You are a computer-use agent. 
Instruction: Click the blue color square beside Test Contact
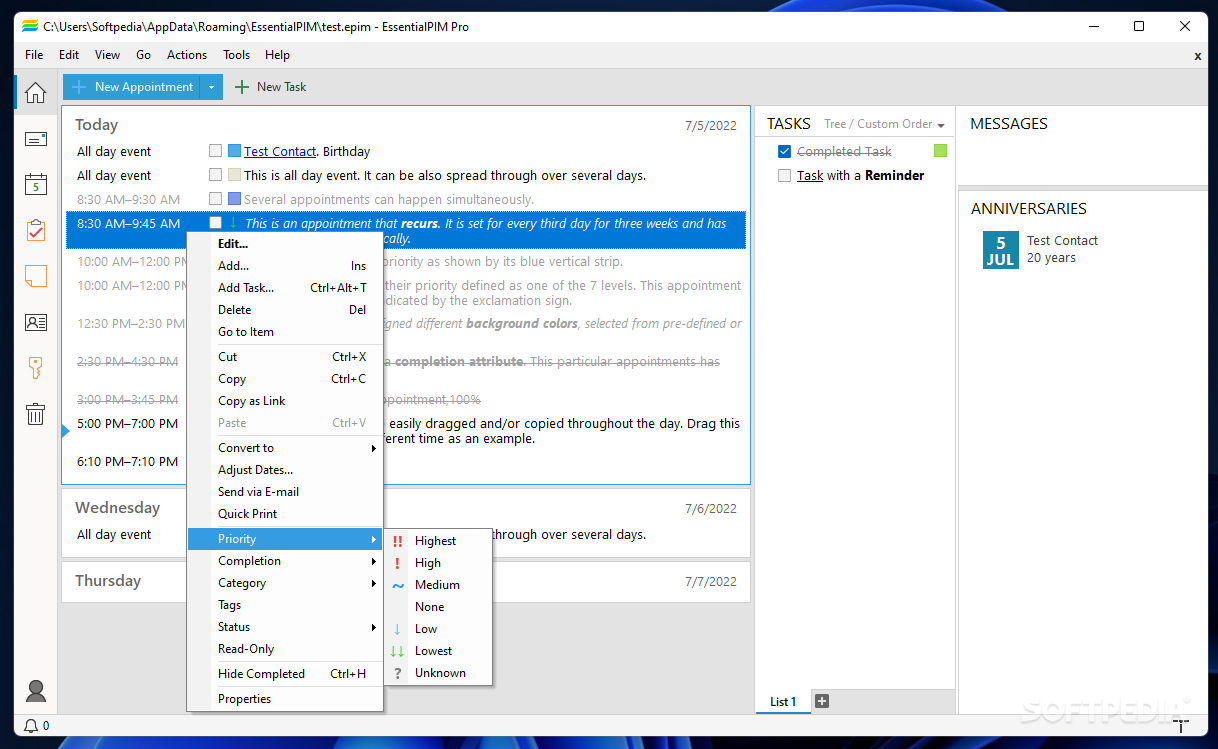pyautogui.click(x=234, y=151)
